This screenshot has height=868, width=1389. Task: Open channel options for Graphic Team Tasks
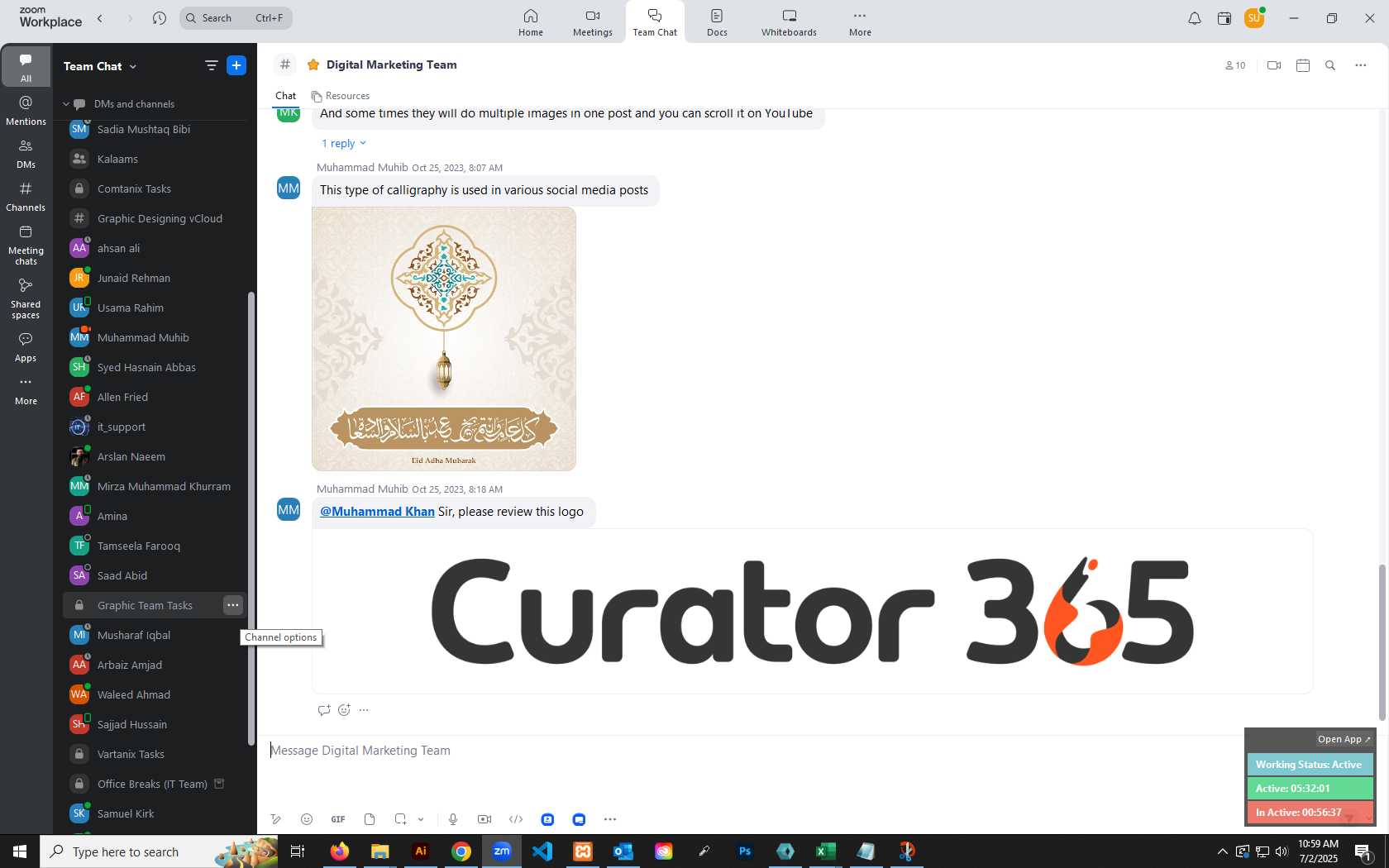[x=233, y=605]
